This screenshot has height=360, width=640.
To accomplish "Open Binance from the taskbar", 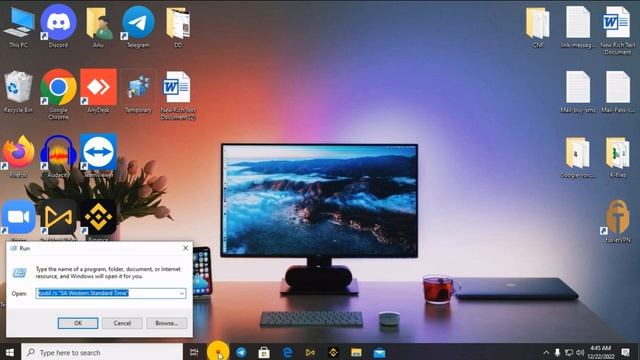I will pos(333,352).
